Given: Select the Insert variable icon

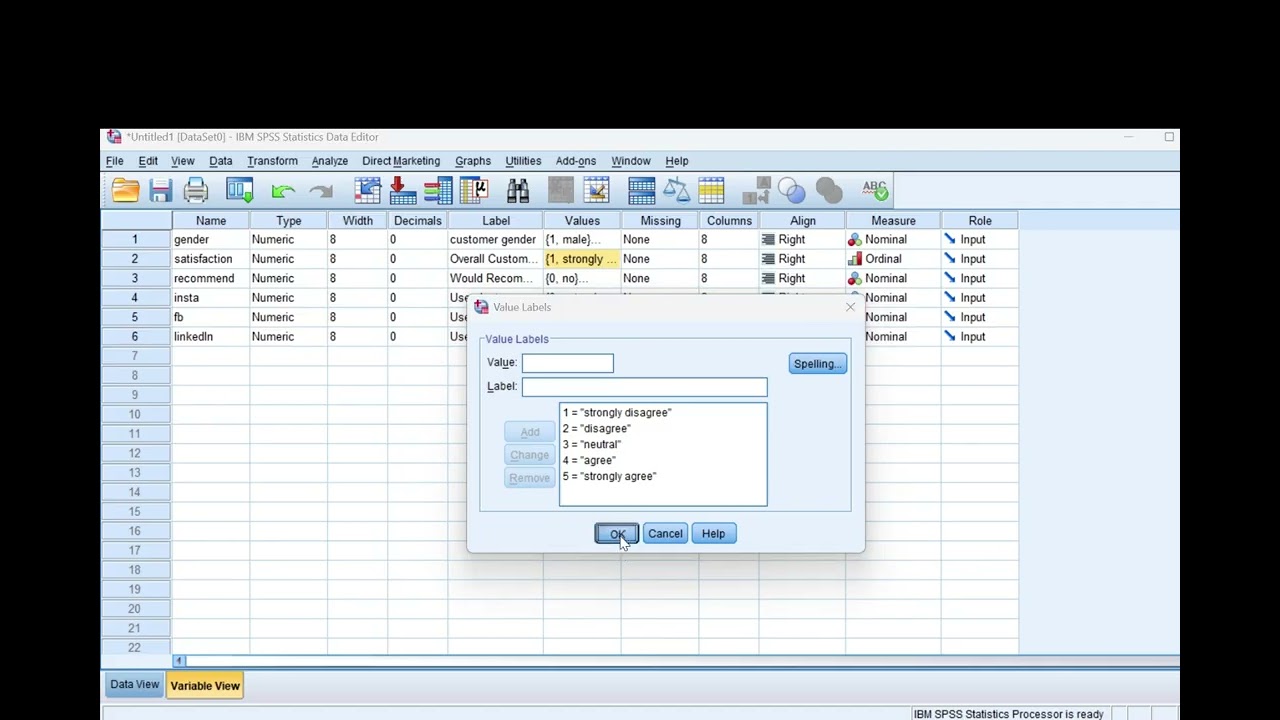Looking at the screenshot, I should (597, 190).
